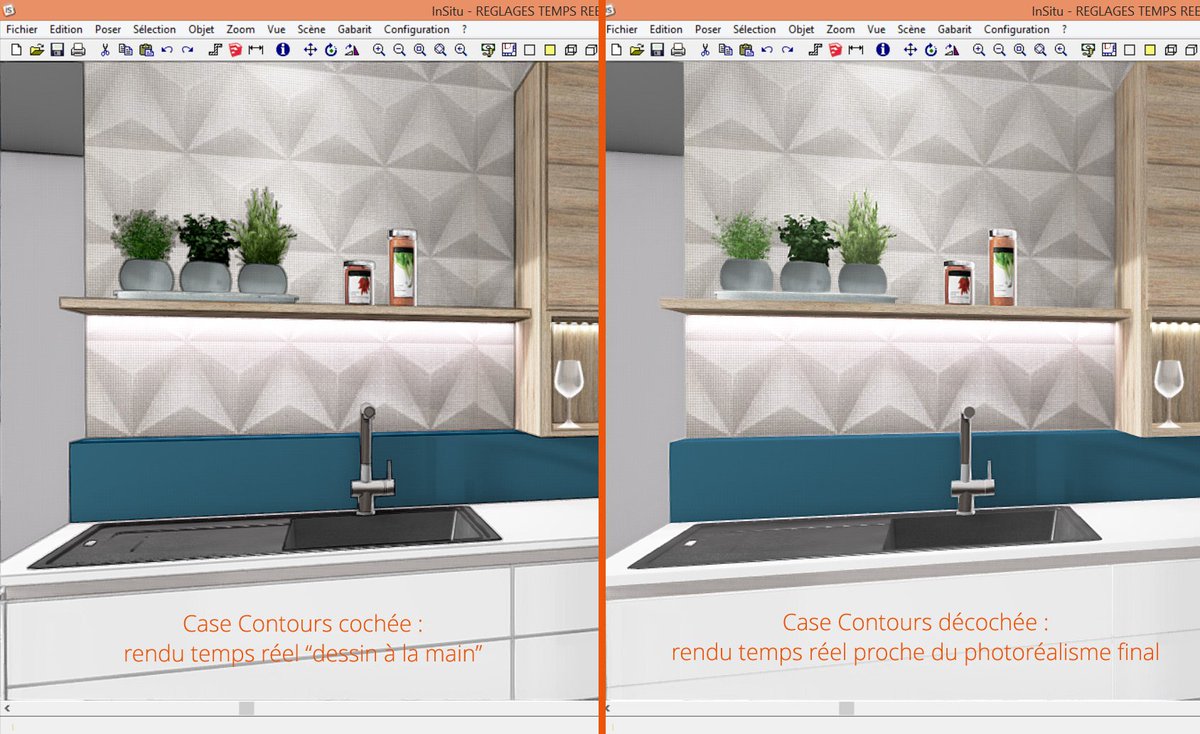Open the Poser menu in left window
The image size is (1200, 734).
point(108,30)
